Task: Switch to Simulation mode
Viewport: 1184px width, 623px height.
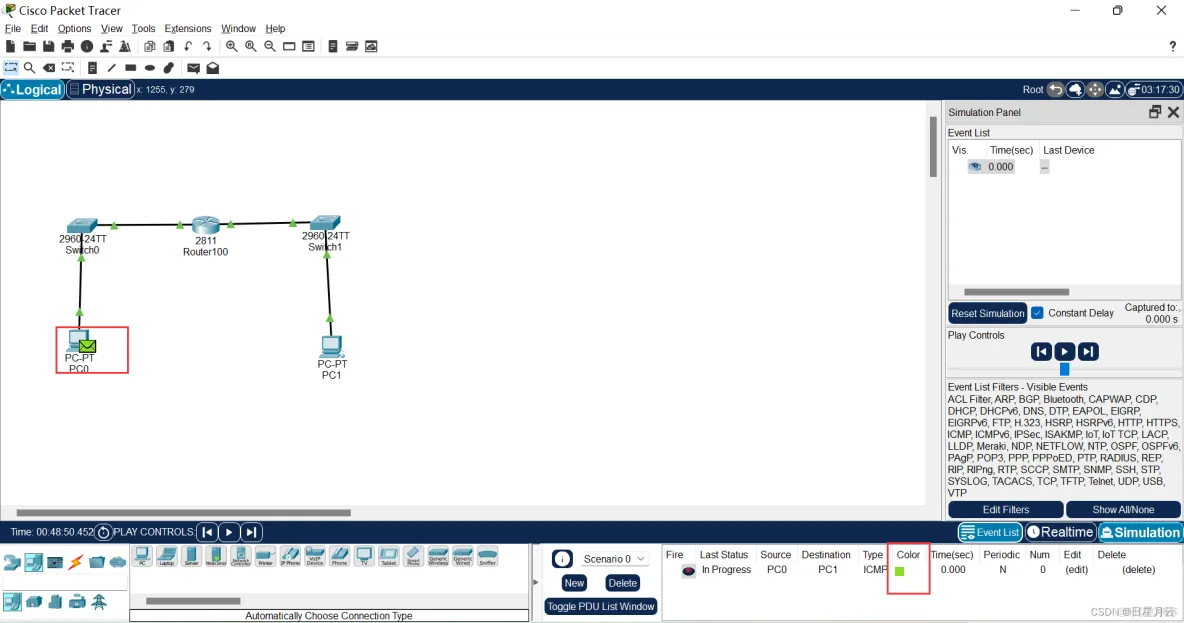Action: [1139, 532]
